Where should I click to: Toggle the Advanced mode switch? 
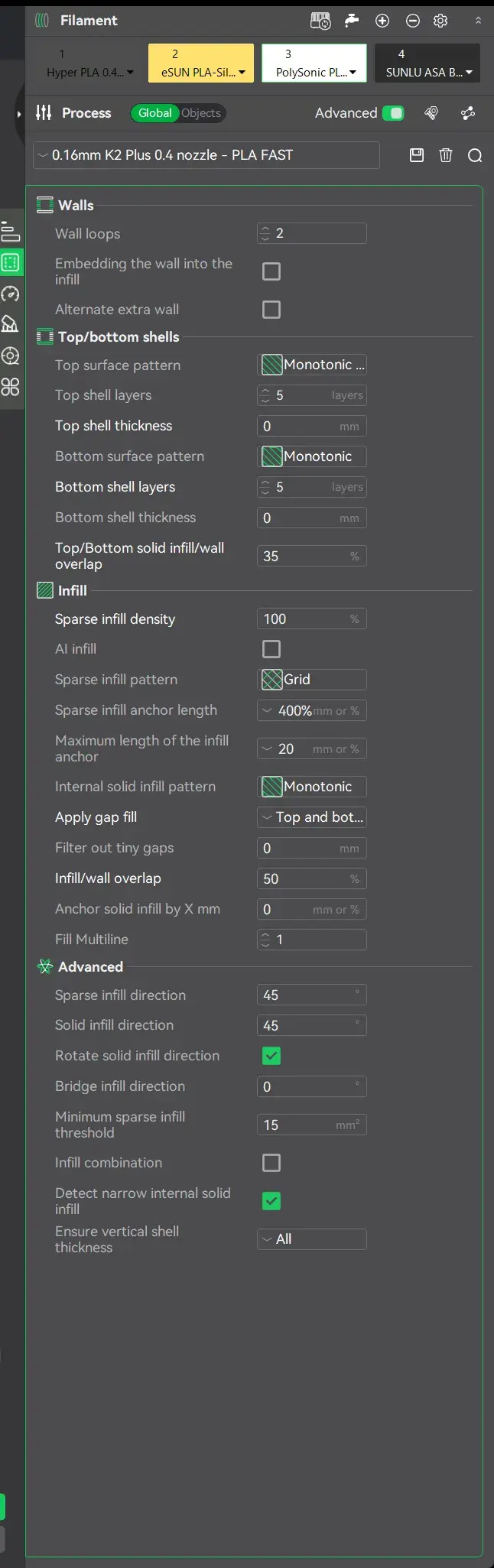393,113
